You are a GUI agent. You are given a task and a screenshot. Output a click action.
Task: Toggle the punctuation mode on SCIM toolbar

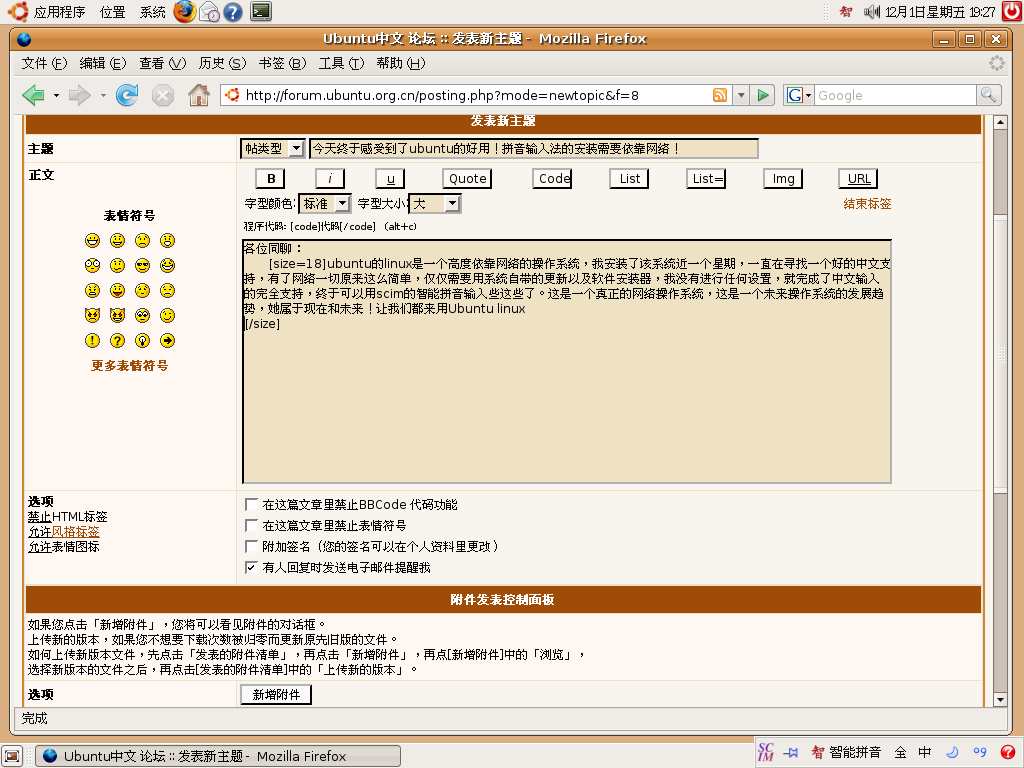(x=980, y=752)
